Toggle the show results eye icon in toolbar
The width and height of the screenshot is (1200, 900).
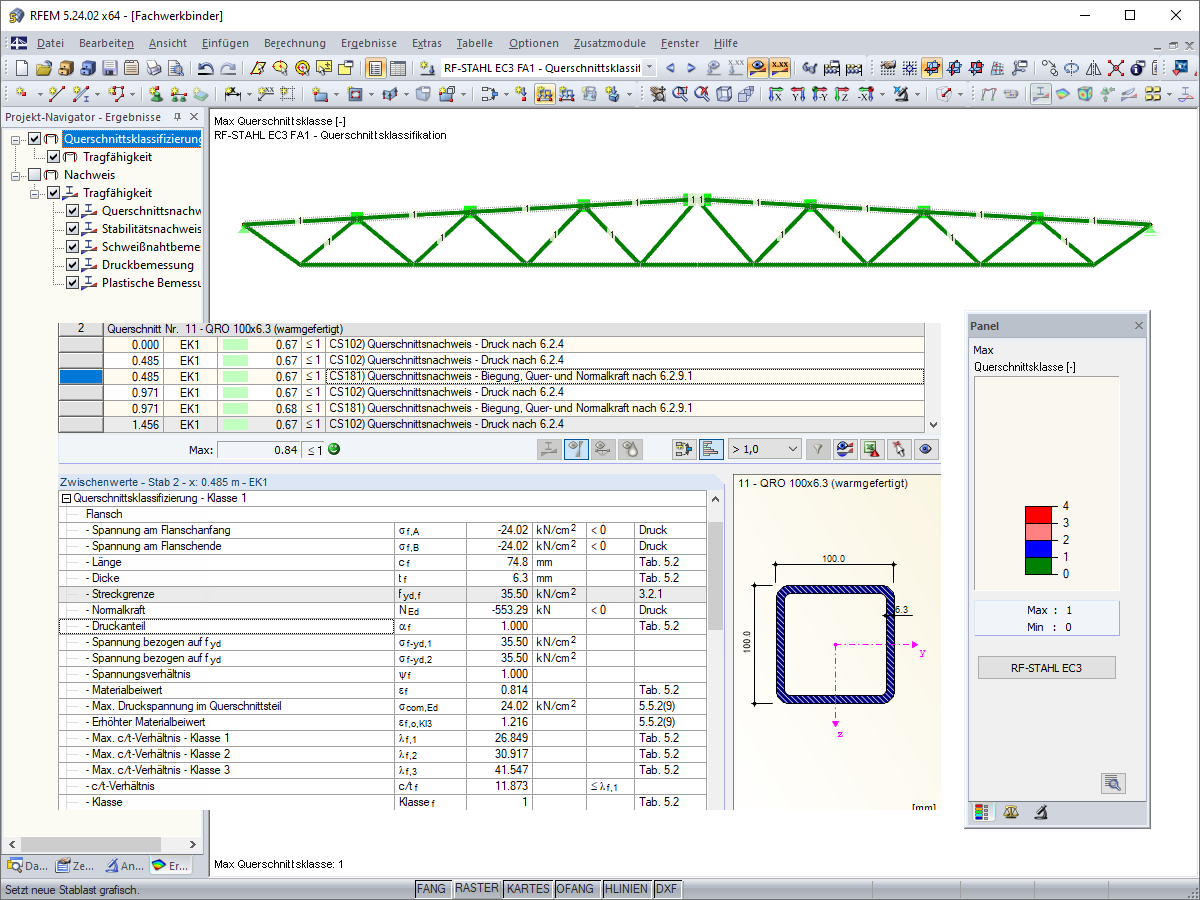point(758,68)
